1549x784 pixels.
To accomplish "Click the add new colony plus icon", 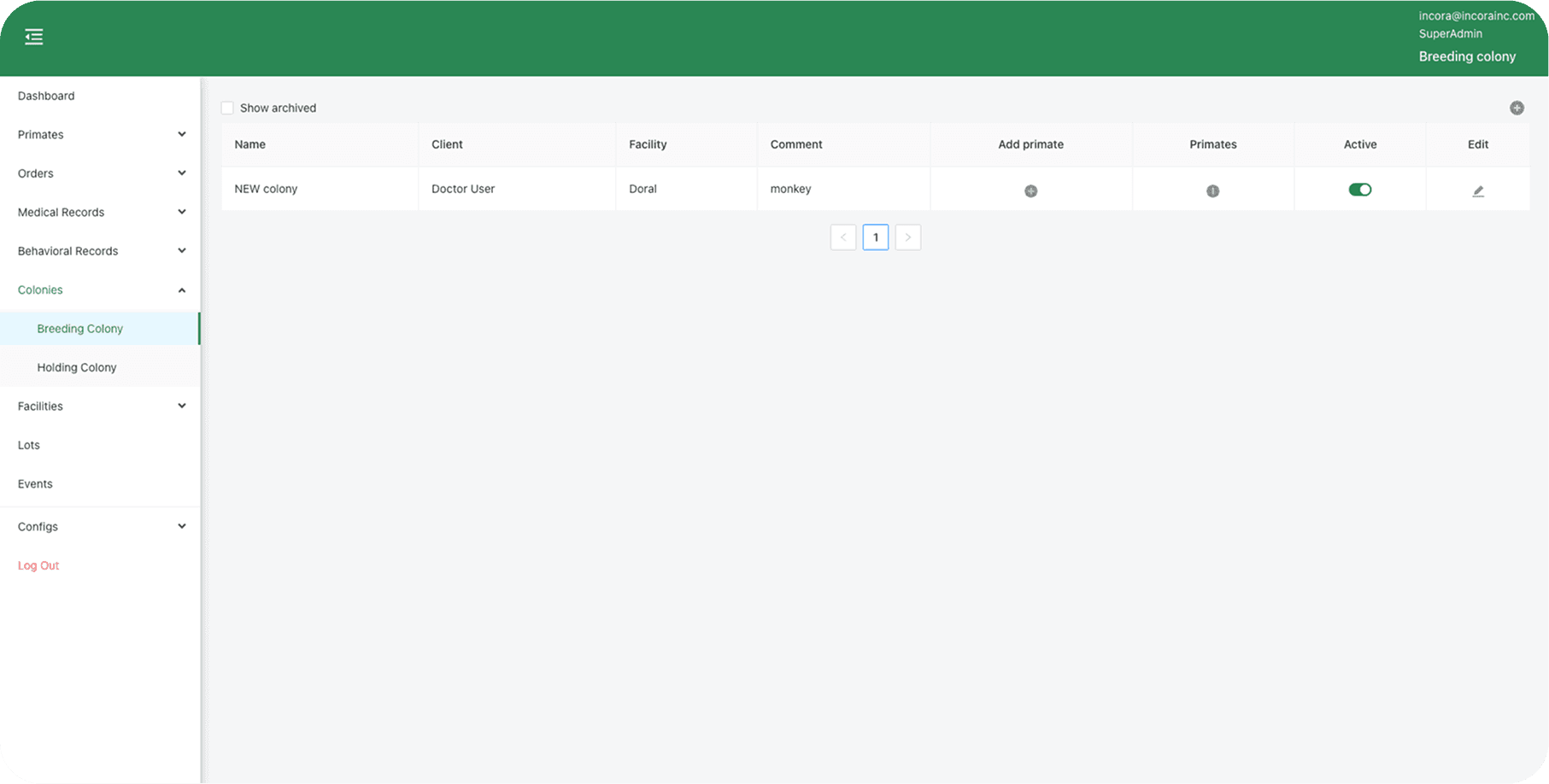I will click(1517, 108).
